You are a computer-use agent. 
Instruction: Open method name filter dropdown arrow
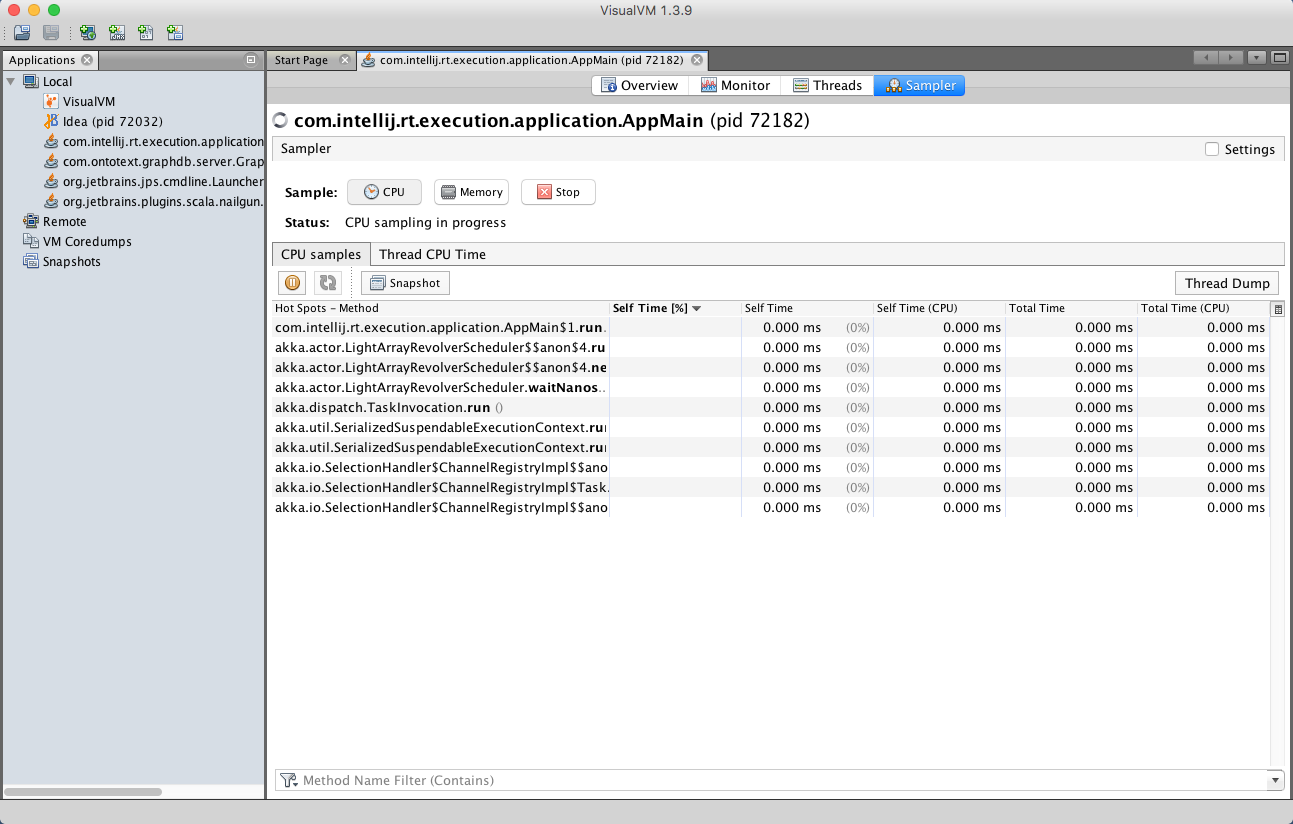1275,780
